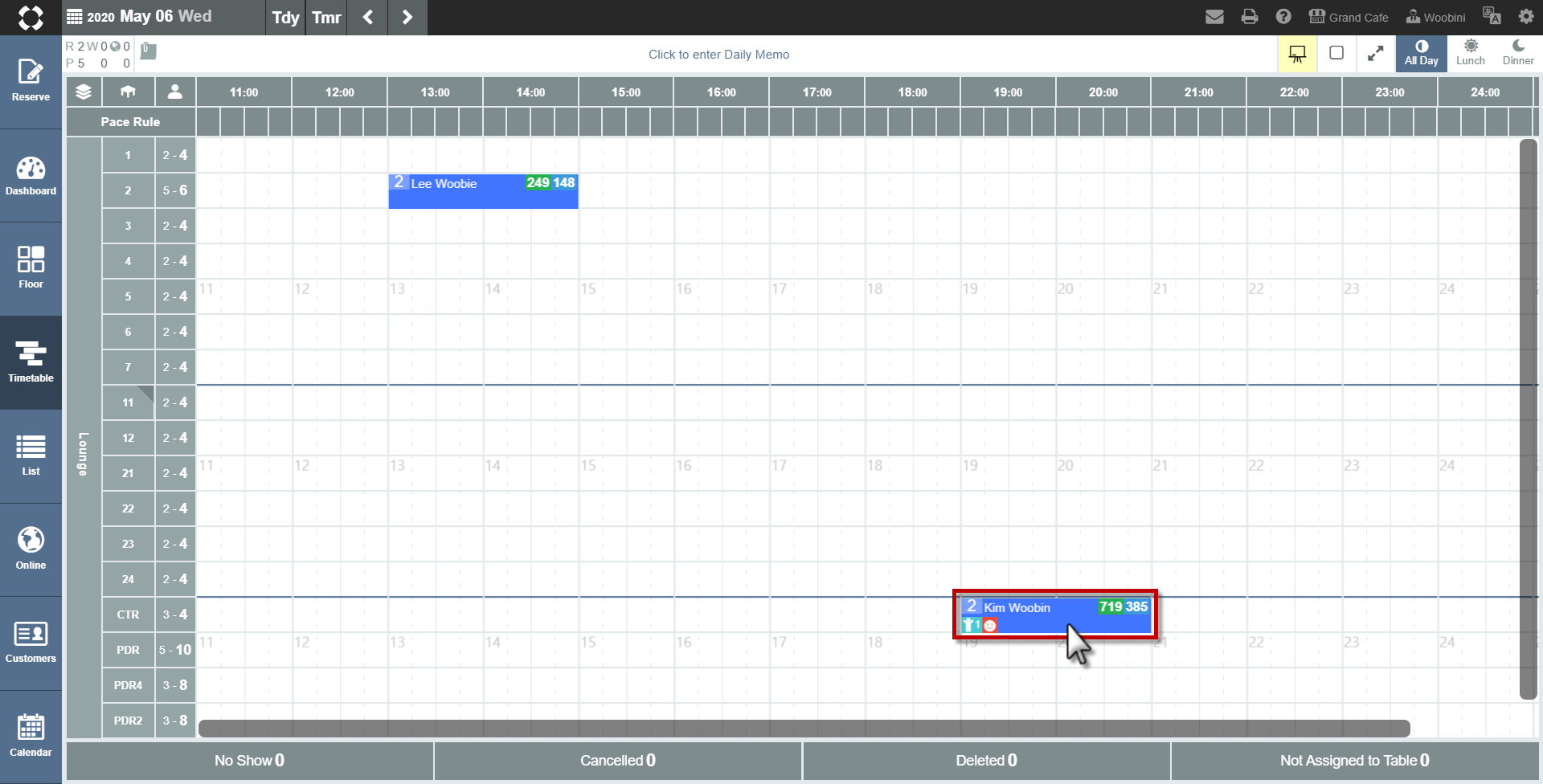Click to enter Daily Memo

coord(718,55)
